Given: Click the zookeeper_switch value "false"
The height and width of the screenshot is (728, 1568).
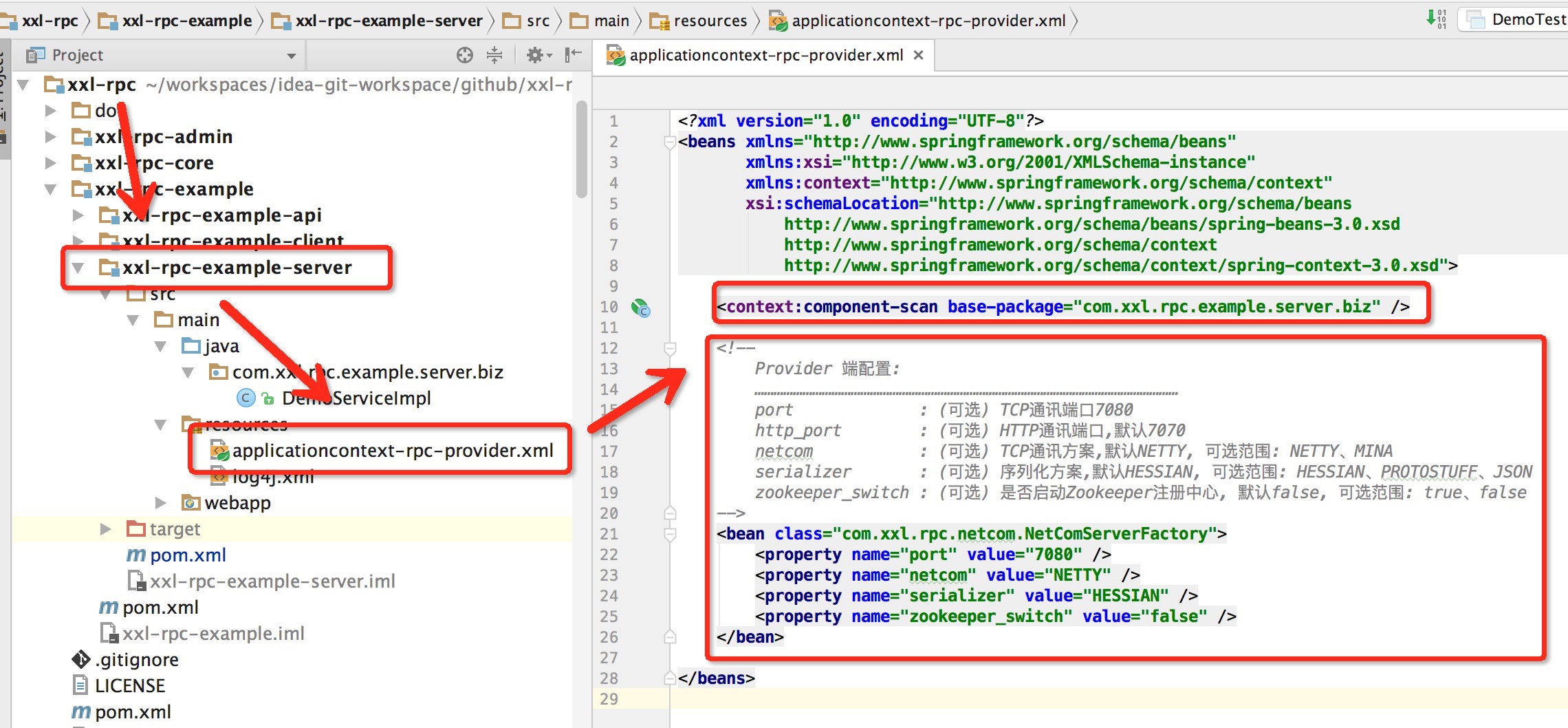Looking at the screenshot, I should point(1173,617).
